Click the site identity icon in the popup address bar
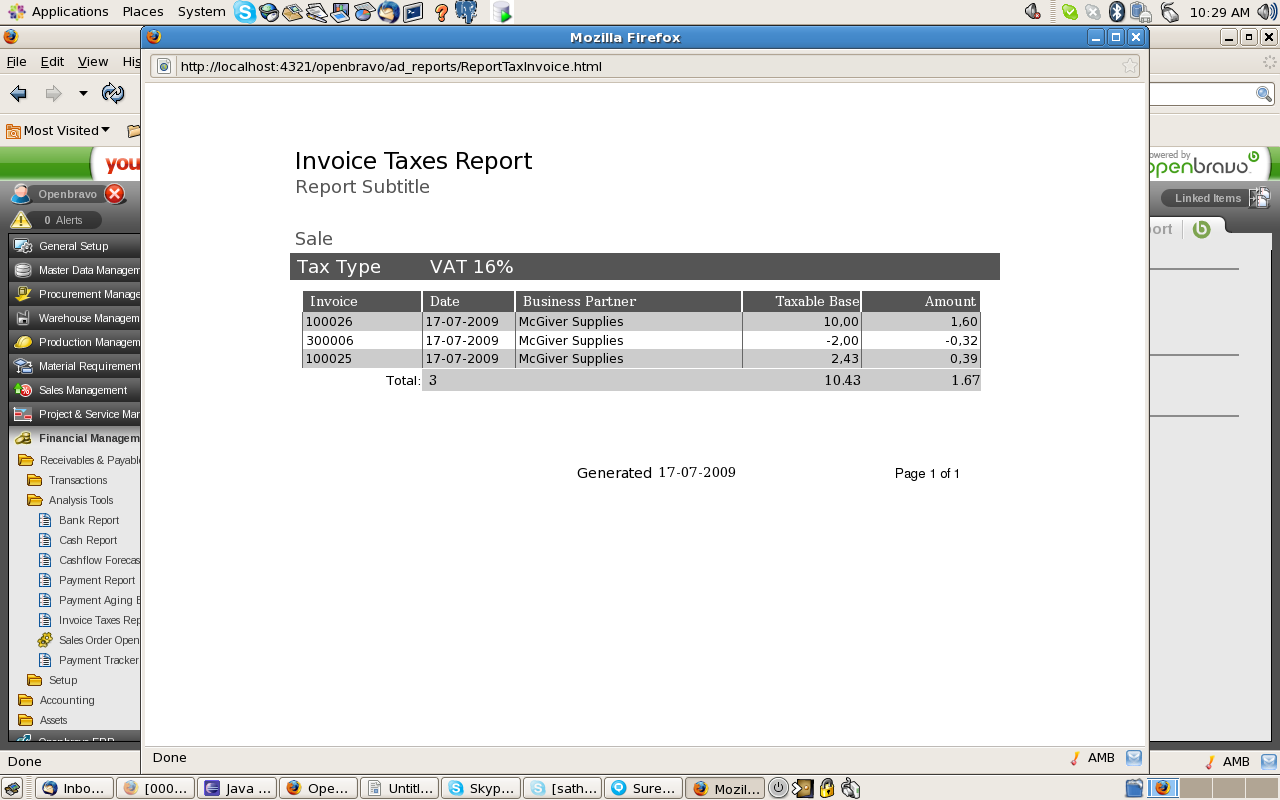This screenshot has height=800, width=1280. click(x=165, y=67)
